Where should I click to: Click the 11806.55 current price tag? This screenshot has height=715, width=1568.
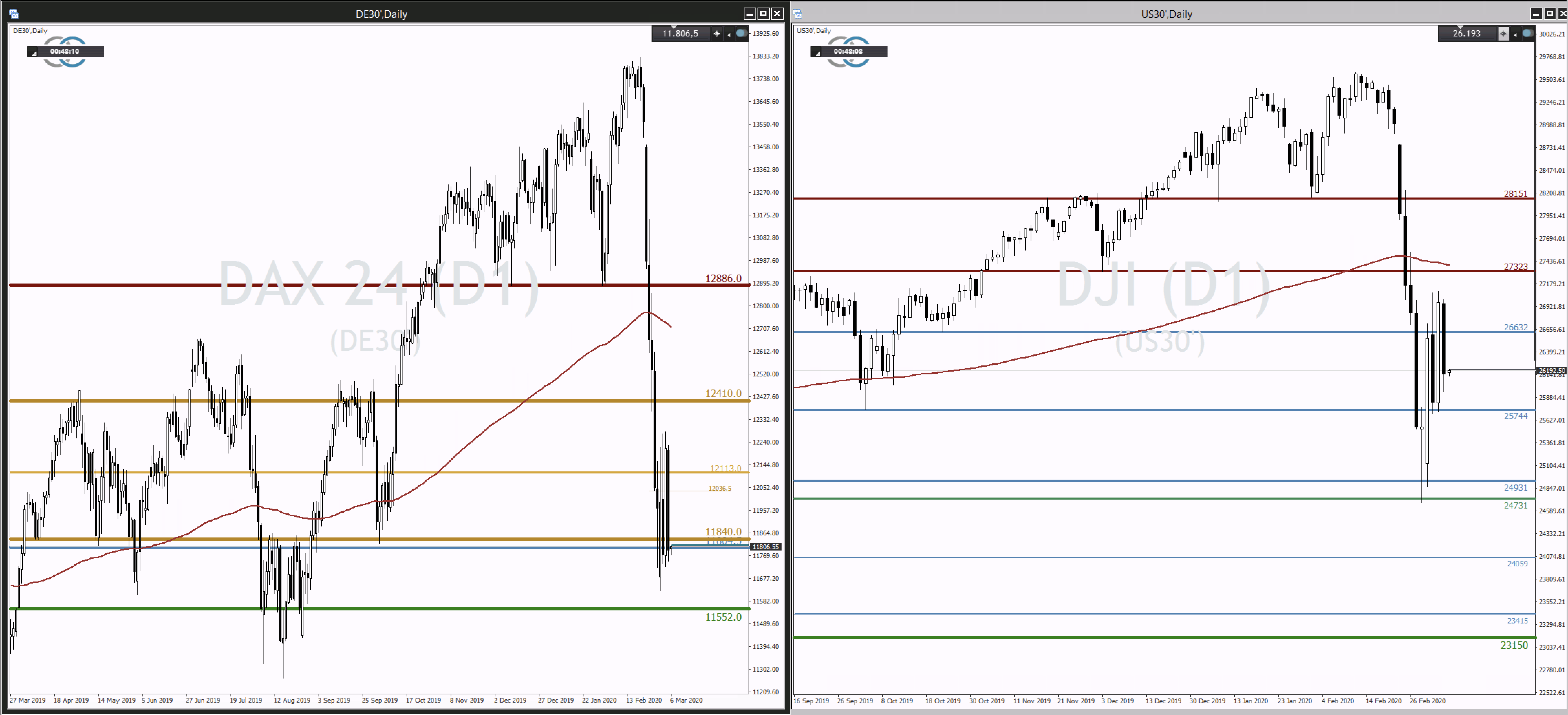765,547
